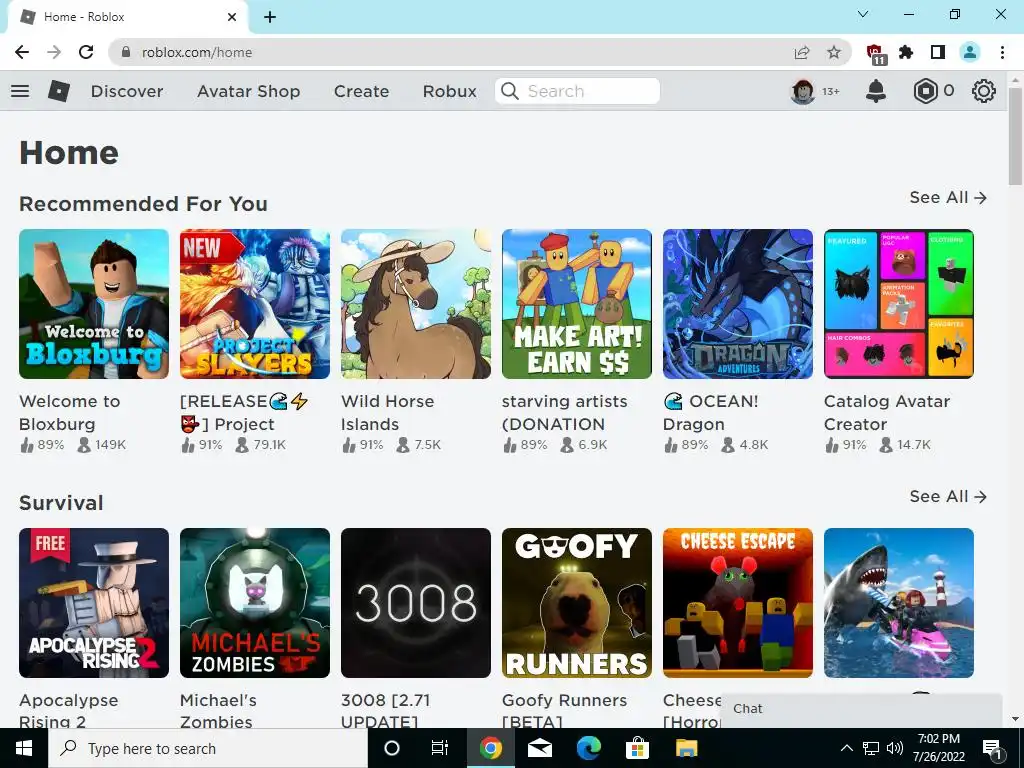Screen dimensions: 1024x768
Task: Click the volume speaker tray icon
Action: click(x=895, y=748)
